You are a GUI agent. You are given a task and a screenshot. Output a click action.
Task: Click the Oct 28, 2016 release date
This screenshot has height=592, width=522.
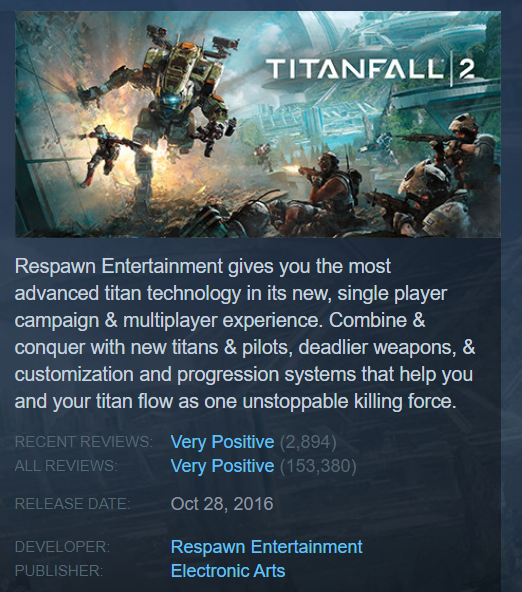222,504
